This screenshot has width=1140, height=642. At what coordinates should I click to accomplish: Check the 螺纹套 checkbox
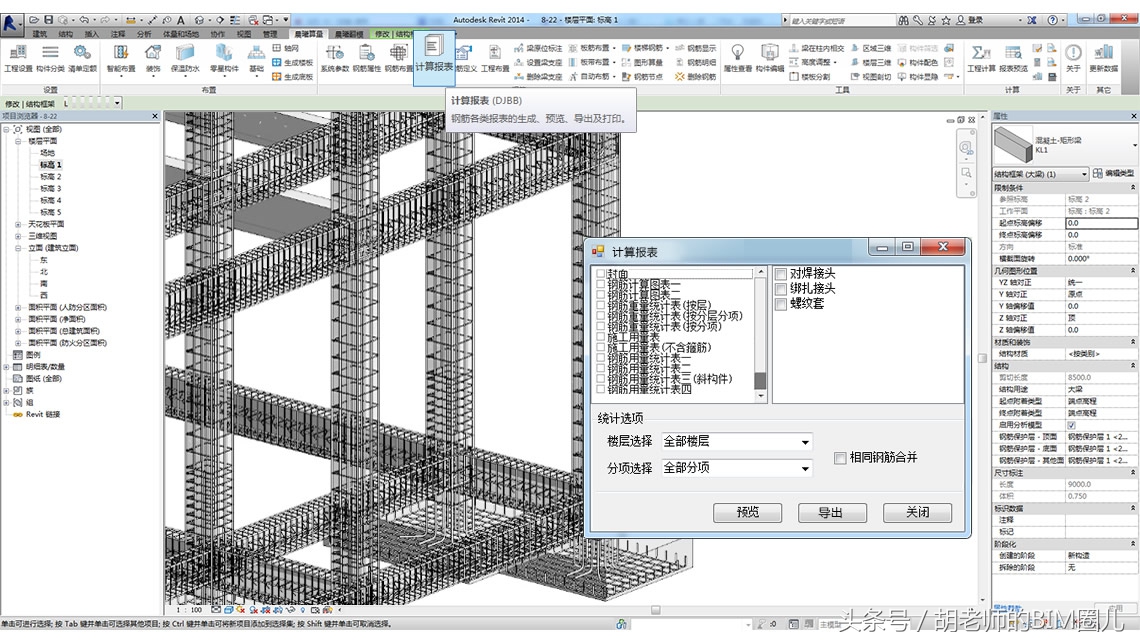(x=780, y=304)
